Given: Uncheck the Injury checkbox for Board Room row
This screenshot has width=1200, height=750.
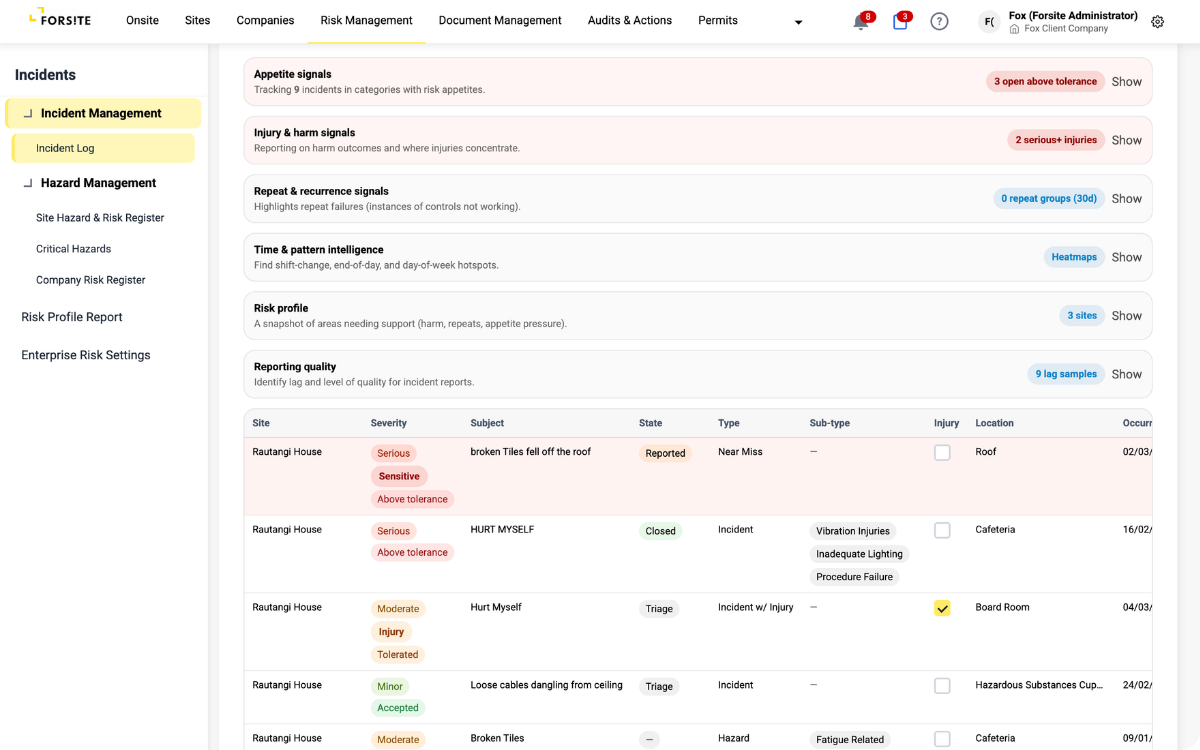Looking at the screenshot, I should click(x=942, y=608).
